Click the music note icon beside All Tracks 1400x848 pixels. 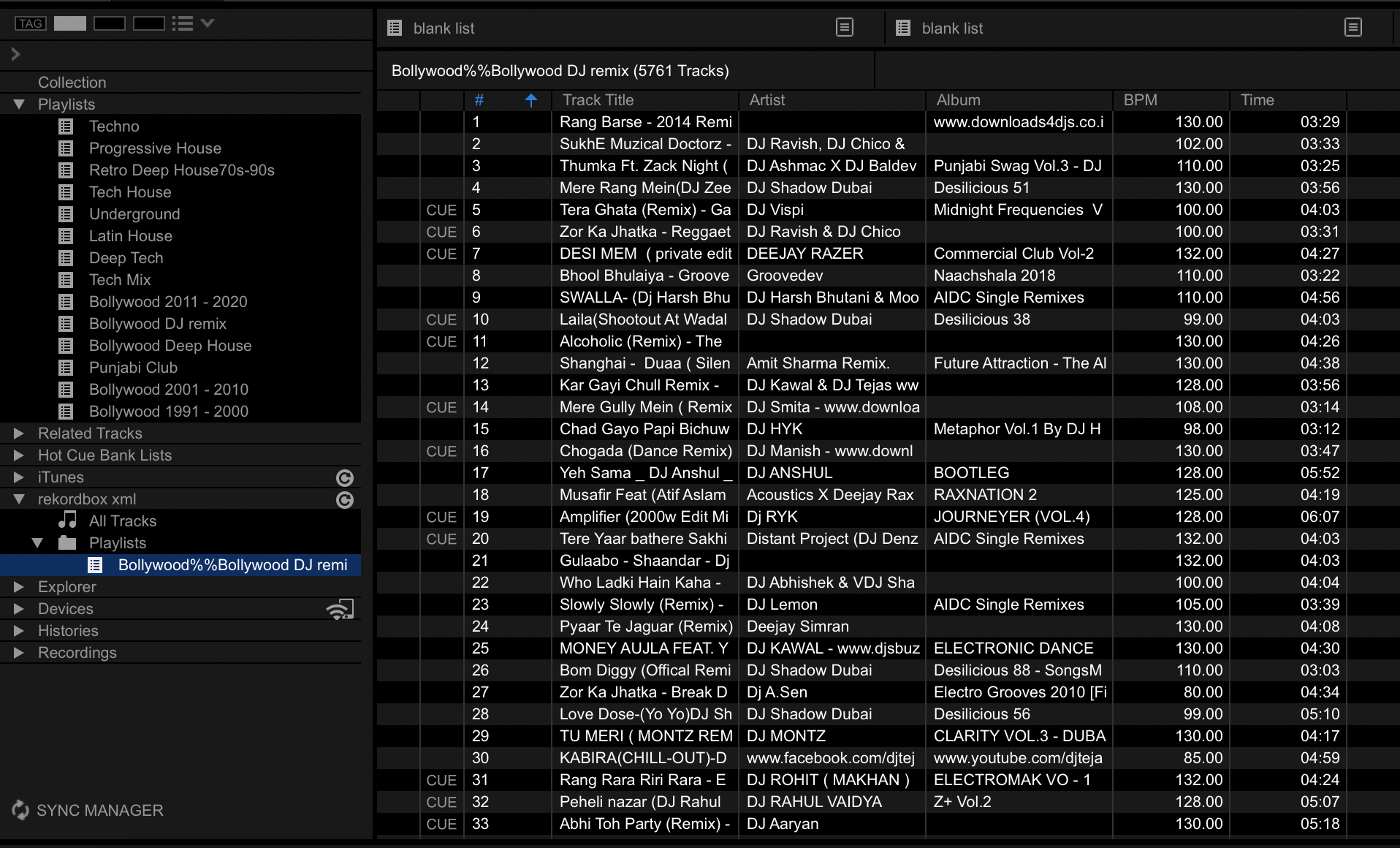pos(67,520)
